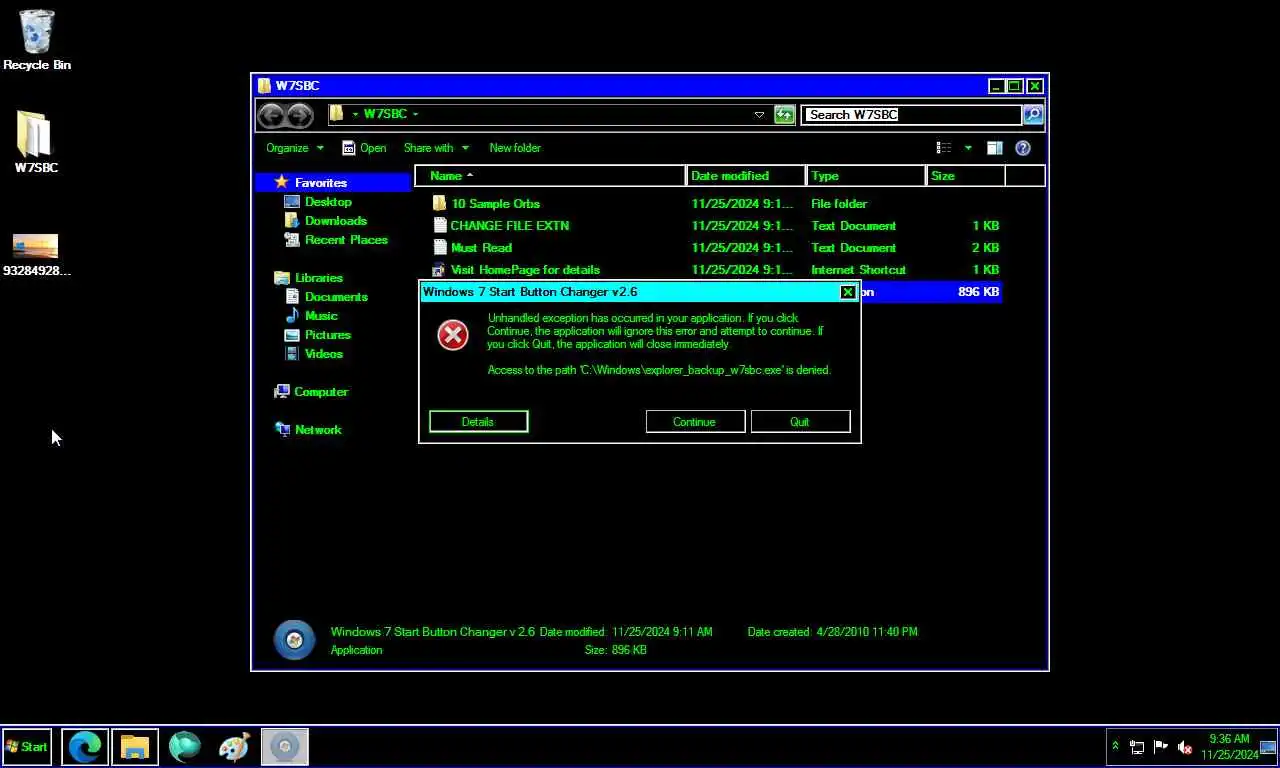Toggle the preview pane icon
Image resolution: width=1280 pixels, height=768 pixels.
994,148
